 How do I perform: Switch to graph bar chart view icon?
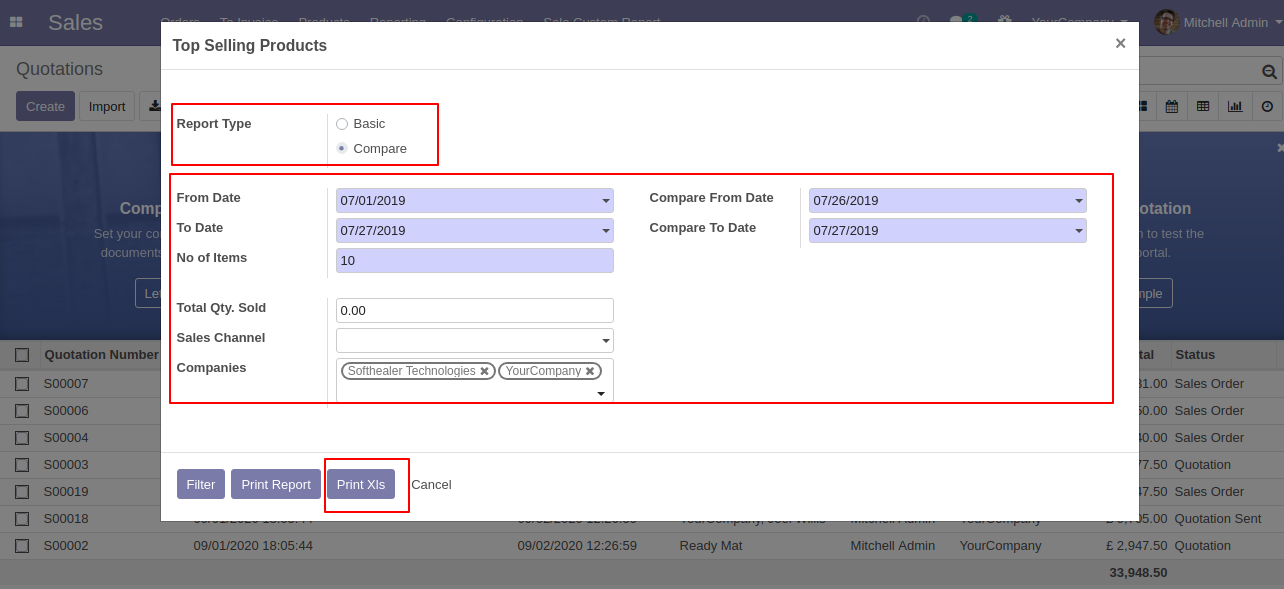[x=1235, y=106]
